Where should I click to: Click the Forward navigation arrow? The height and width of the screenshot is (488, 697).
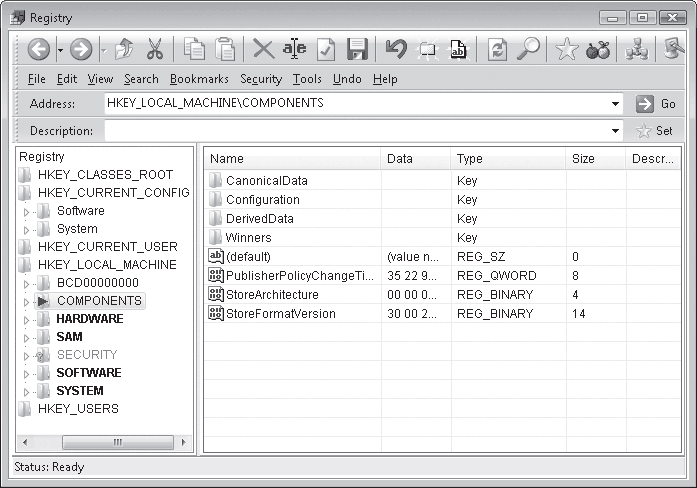tap(81, 48)
